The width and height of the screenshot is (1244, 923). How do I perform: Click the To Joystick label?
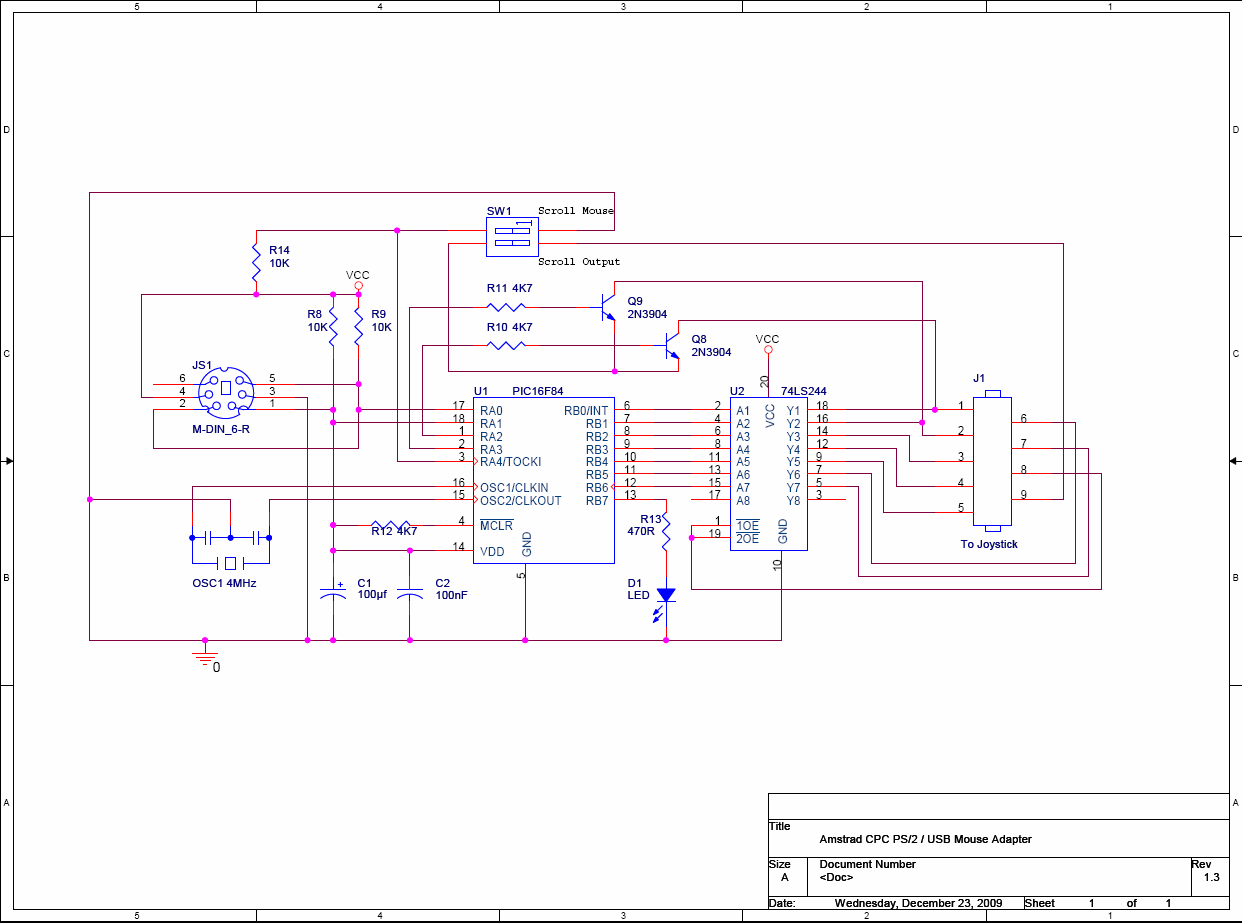(x=989, y=545)
